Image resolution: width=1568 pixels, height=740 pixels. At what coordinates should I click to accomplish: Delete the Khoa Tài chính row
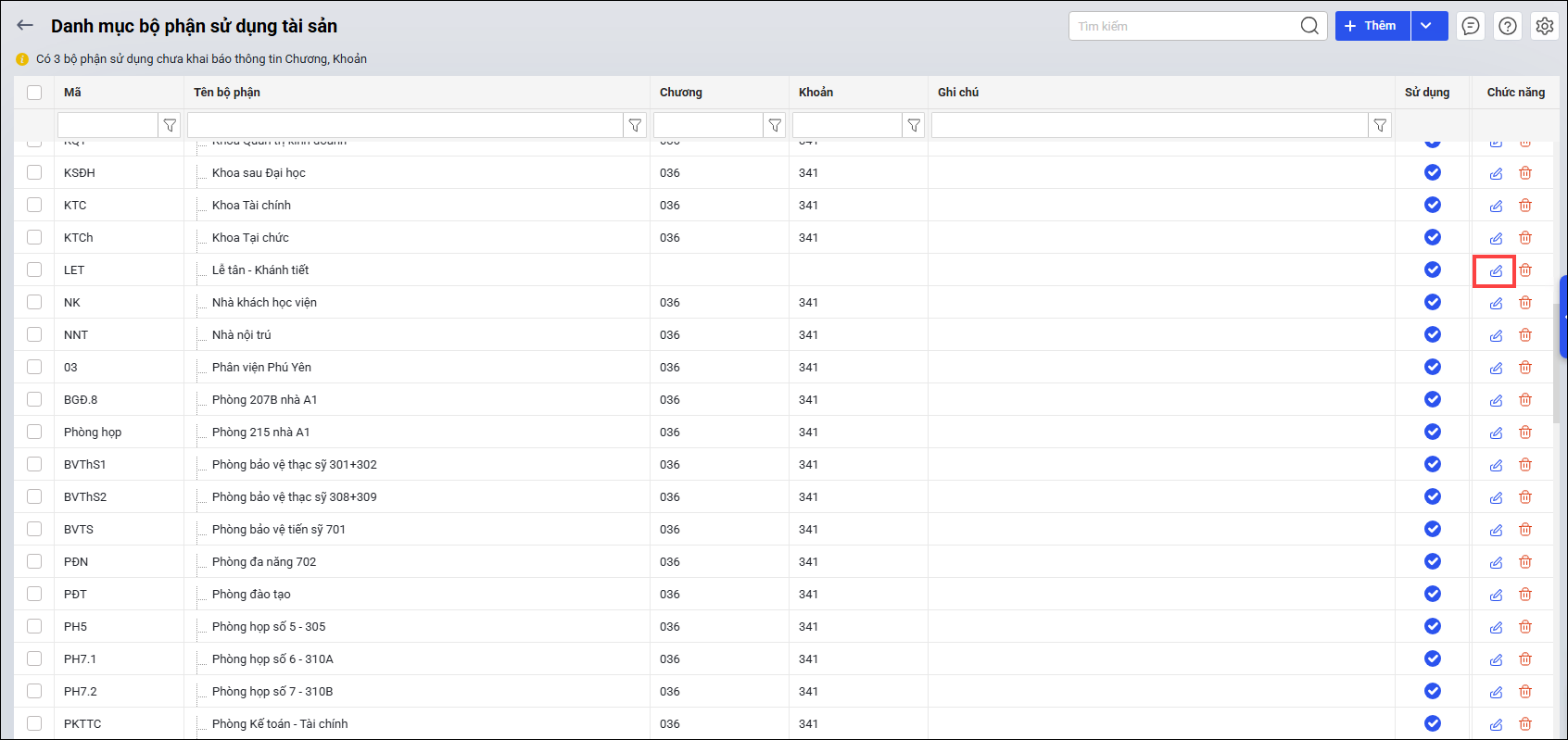pyautogui.click(x=1525, y=206)
